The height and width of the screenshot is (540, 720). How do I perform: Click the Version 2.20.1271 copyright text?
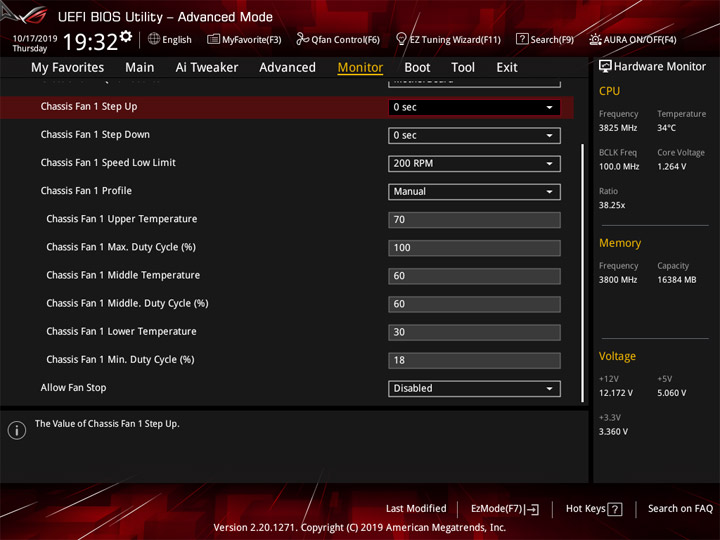tap(360, 528)
